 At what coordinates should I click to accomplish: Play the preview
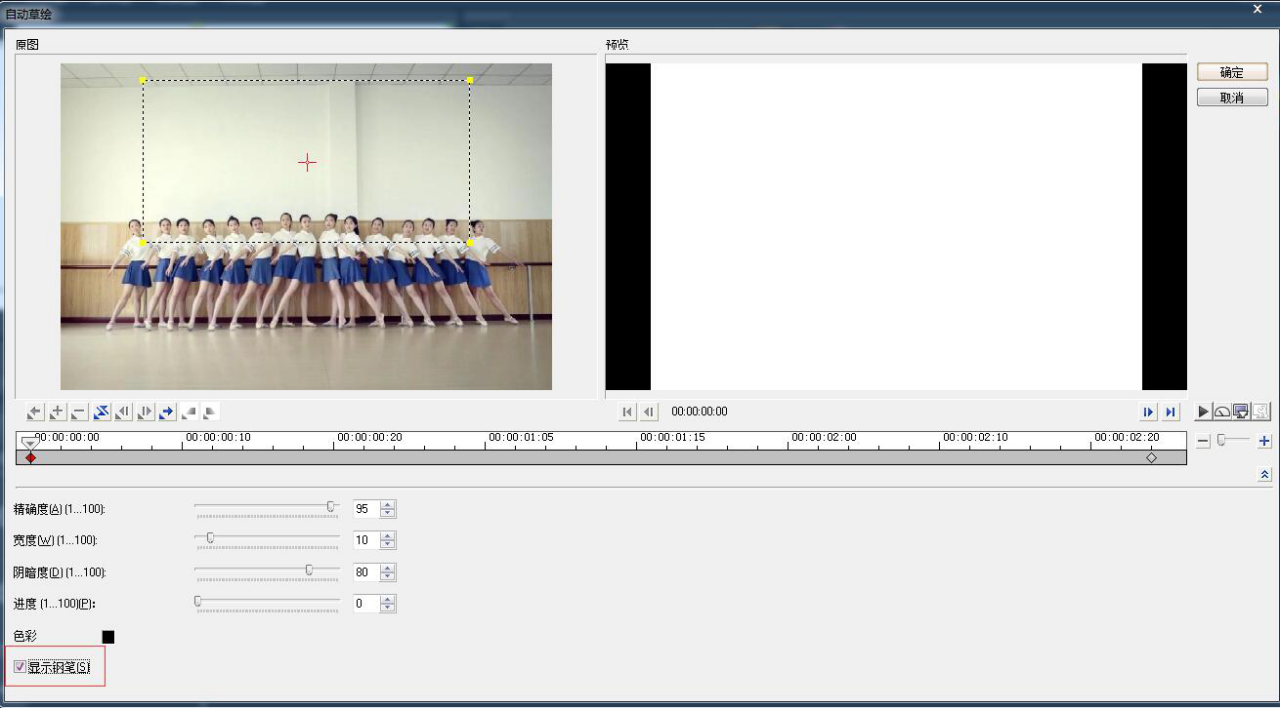pyautogui.click(x=1203, y=412)
